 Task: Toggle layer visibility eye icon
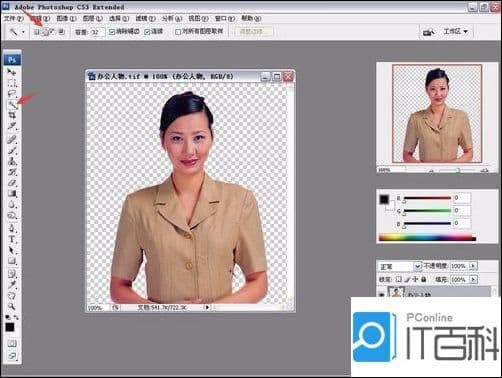point(382,295)
